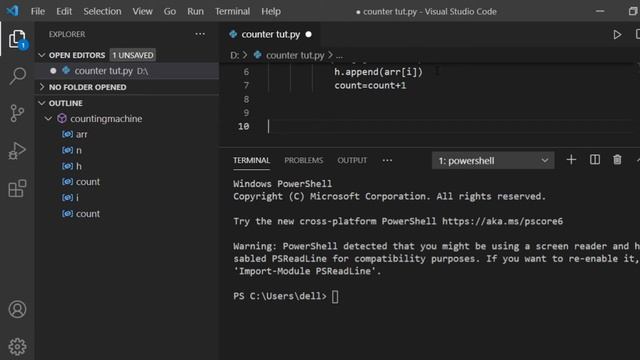
Task: Add a new terminal with plus icon
Action: click(x=571, y=160)
